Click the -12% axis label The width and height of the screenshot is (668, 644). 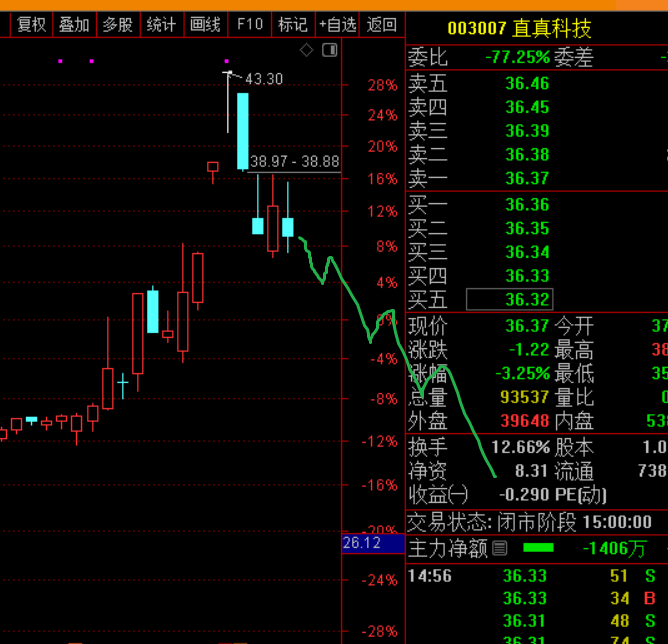379,442
